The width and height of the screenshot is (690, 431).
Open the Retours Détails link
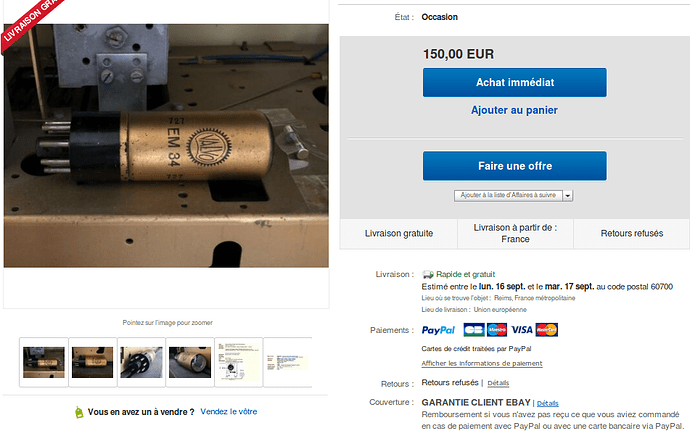tap(498, 383)
